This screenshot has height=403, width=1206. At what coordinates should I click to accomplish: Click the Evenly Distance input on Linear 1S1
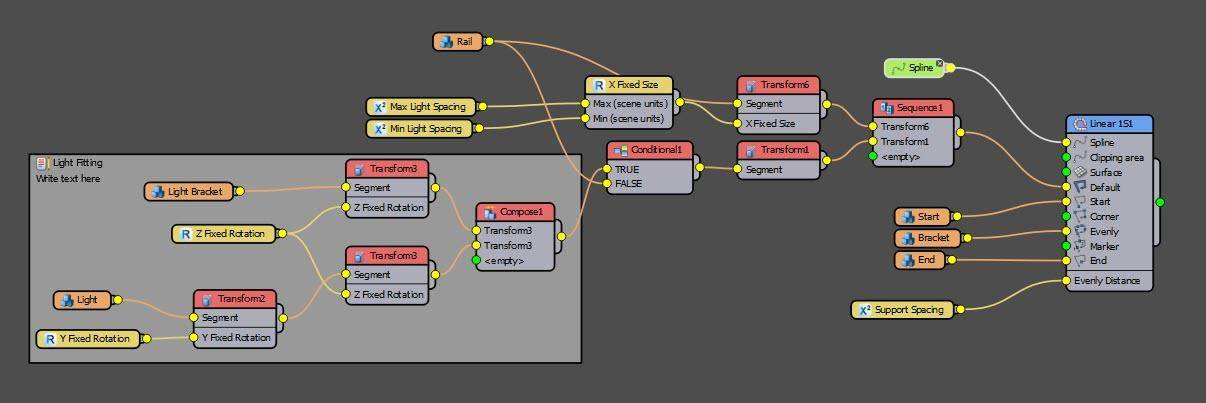(1066, 281)
